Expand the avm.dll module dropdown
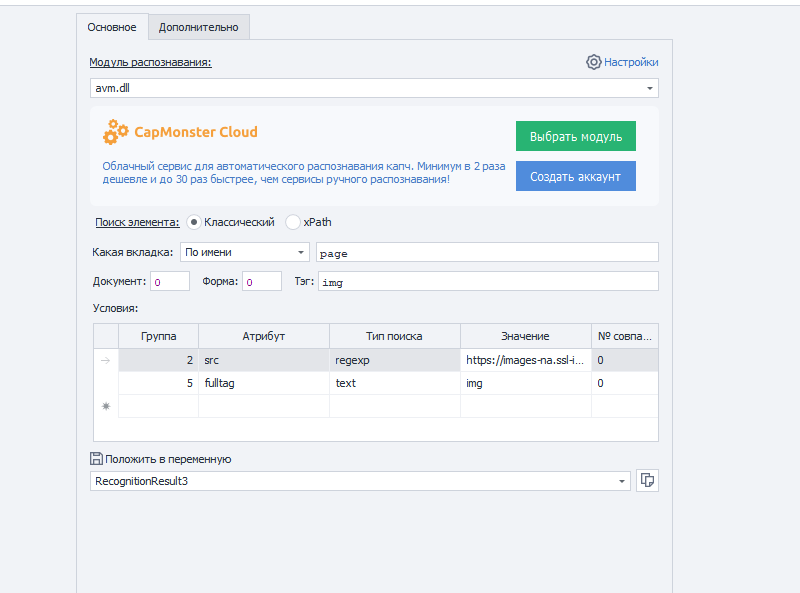The image size is (800, 593). coord(650,88)
